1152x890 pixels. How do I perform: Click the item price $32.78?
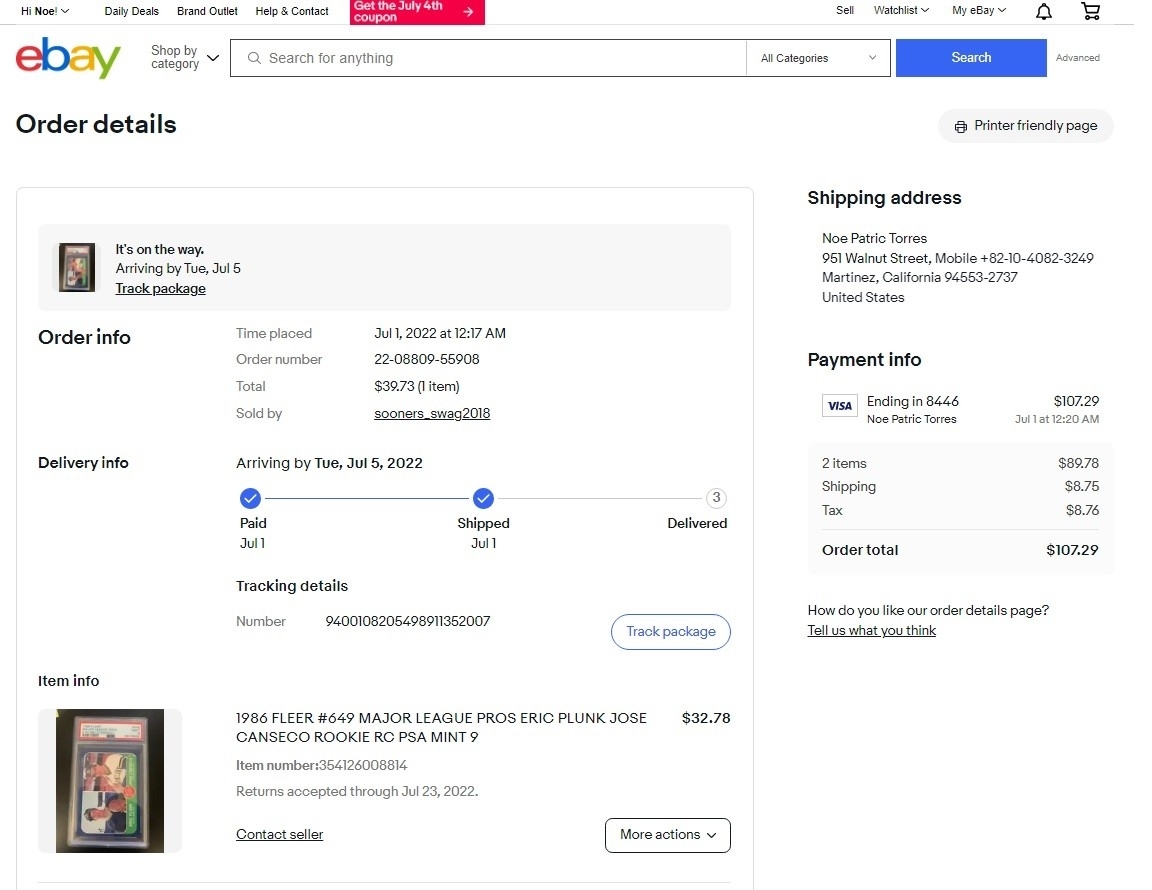pyautogui.click(x=706, y=718)
